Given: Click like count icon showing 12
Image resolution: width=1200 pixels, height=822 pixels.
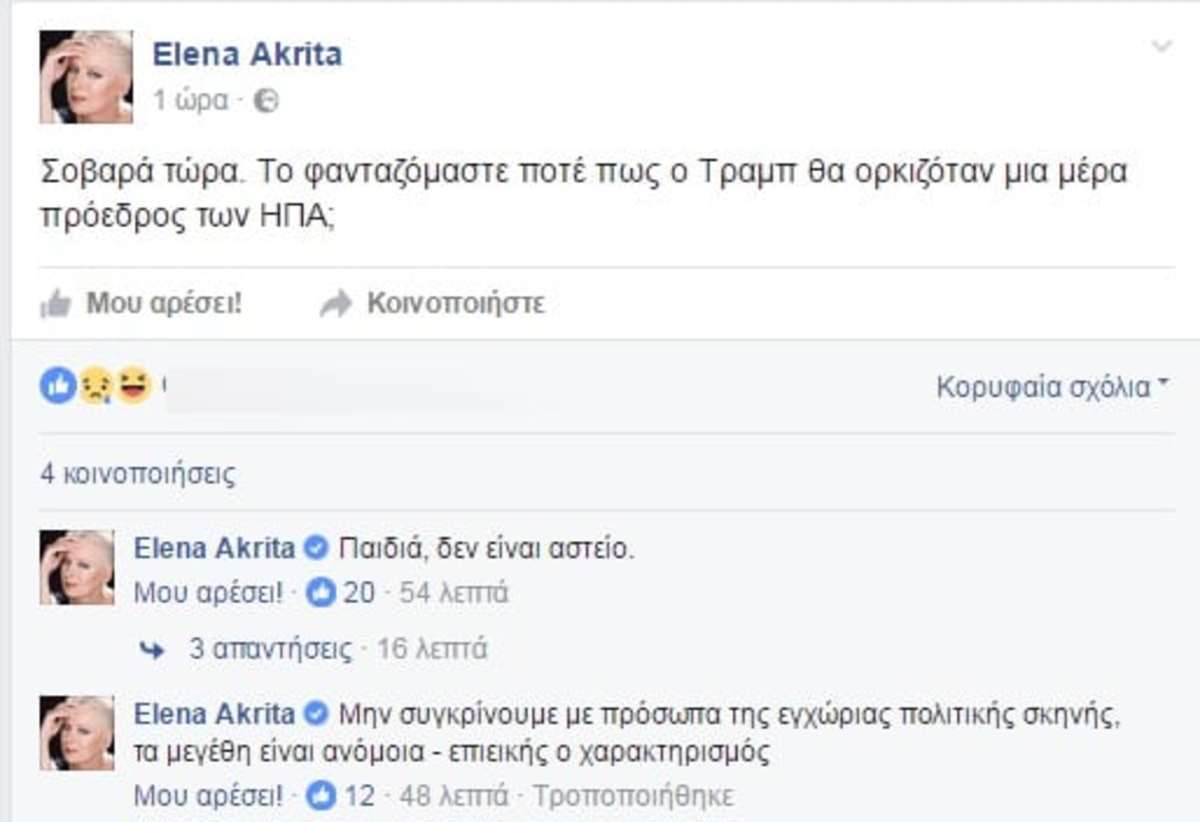Looking at the screenshot, I should [323, 796].
